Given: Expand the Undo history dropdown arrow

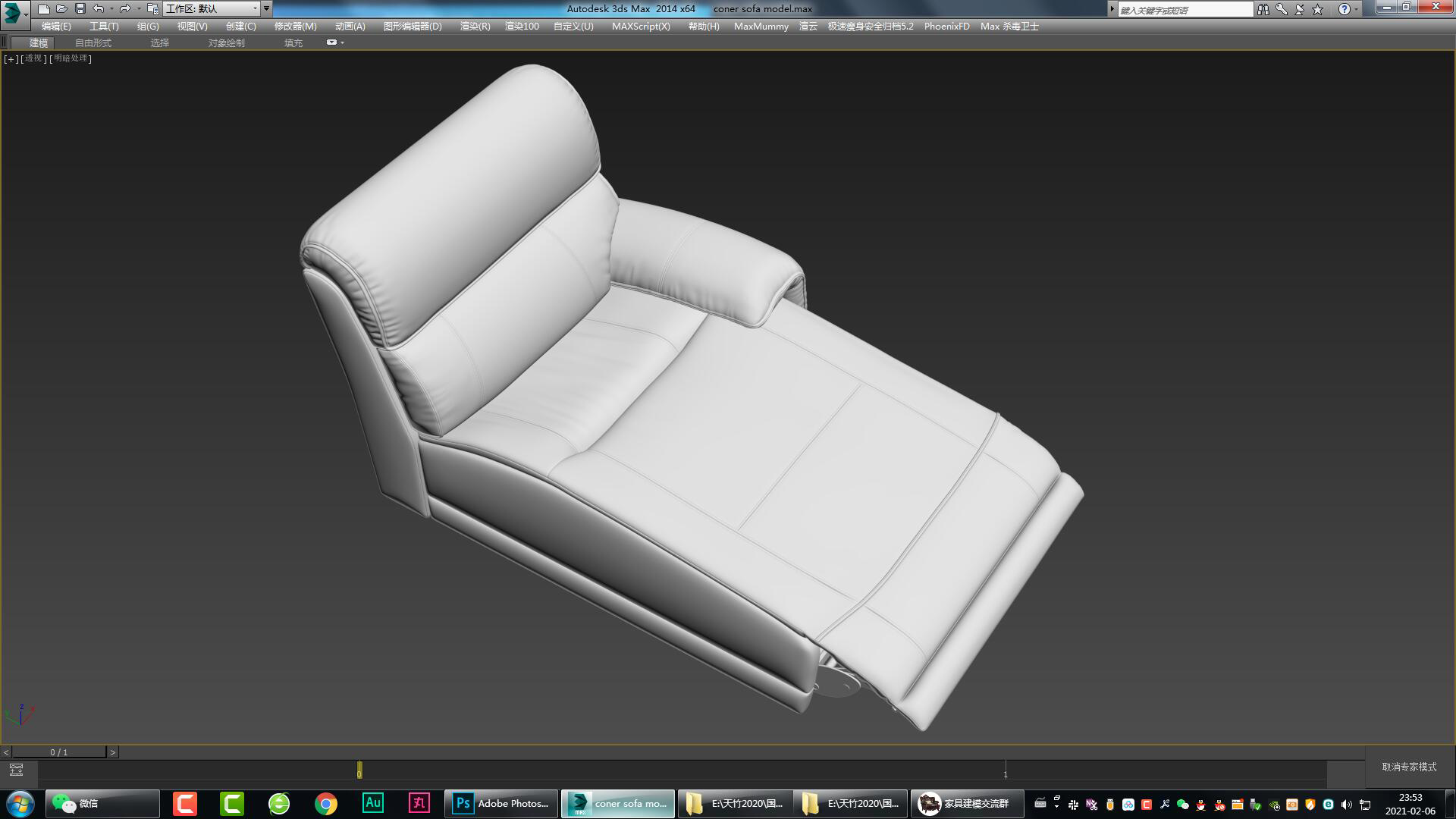Looking at the screenshot, I should pos(111,9).
